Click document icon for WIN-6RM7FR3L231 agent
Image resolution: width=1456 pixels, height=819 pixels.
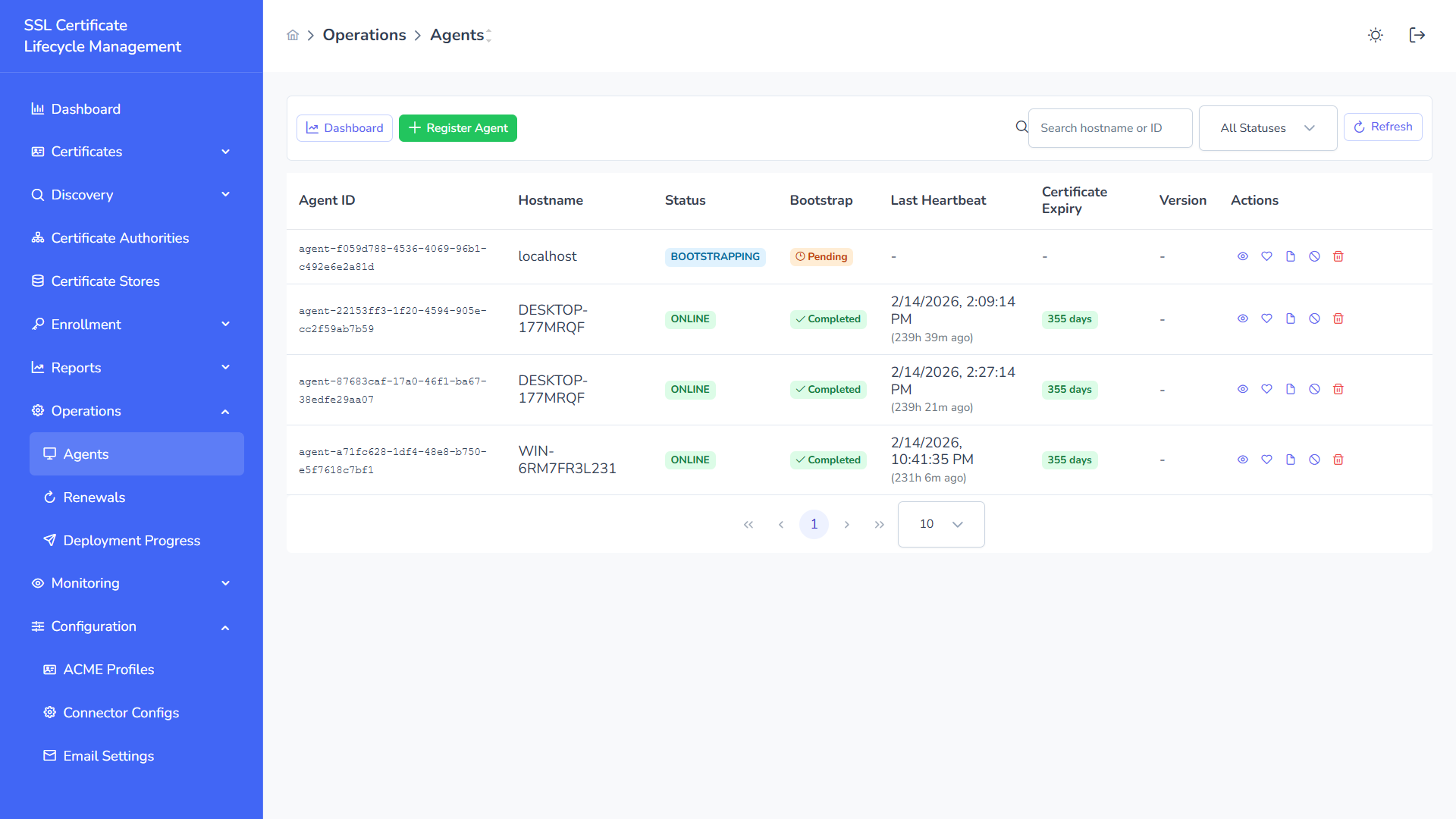(1290, 460)
